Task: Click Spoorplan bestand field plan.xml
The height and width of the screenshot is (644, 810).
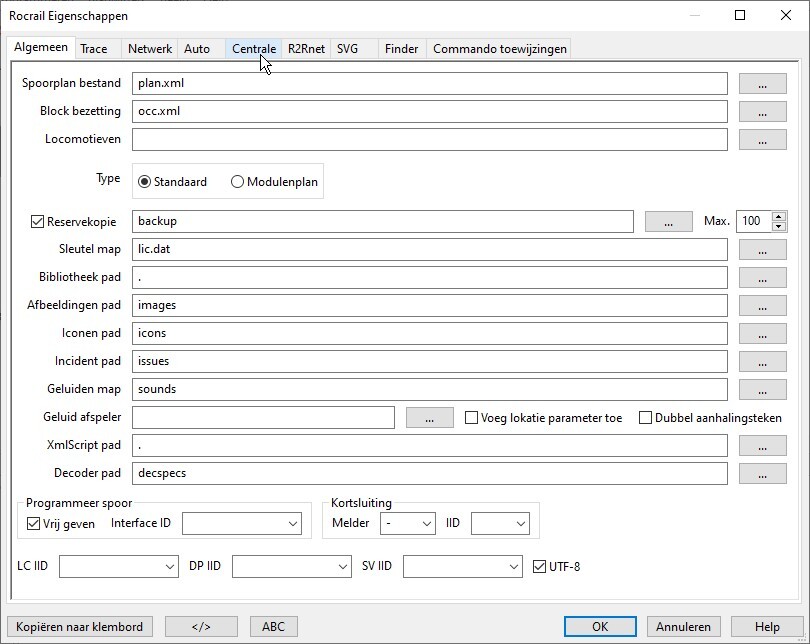Action: click(430, 84)
